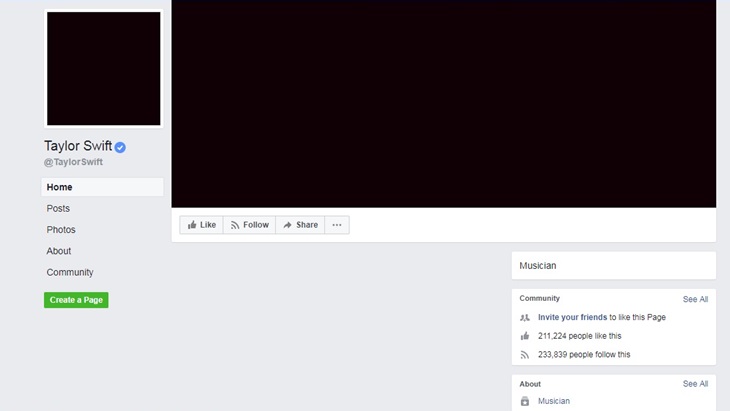
Task: Switch to the About tab in the sidebar
Action: (x=59, y=251)
